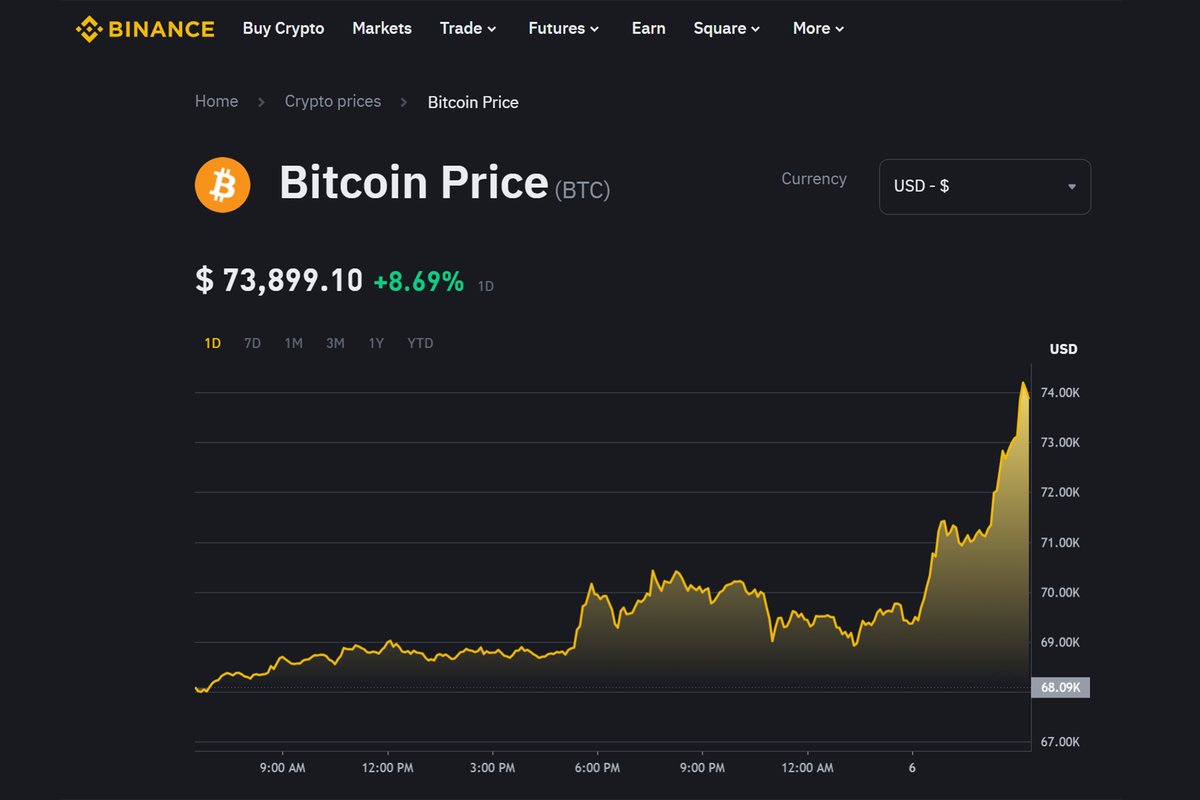This screenshot has width=1200, height=800.
Task: Switch chart to 7D range
Action: (252, 343)
